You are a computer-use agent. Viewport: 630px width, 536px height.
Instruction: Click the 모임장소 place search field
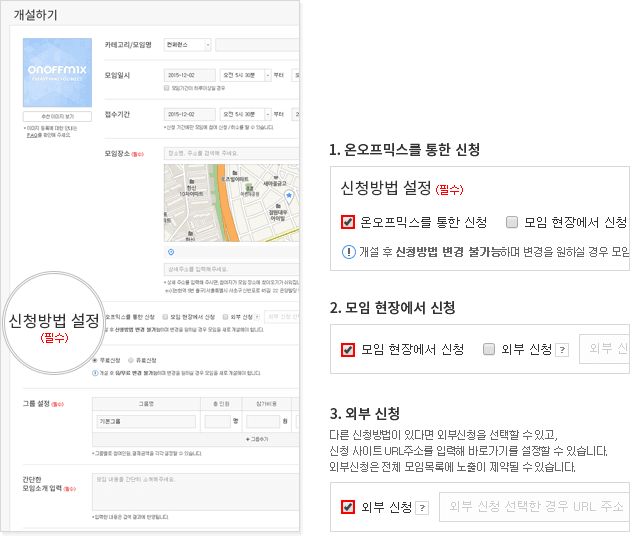click(231, 153)
